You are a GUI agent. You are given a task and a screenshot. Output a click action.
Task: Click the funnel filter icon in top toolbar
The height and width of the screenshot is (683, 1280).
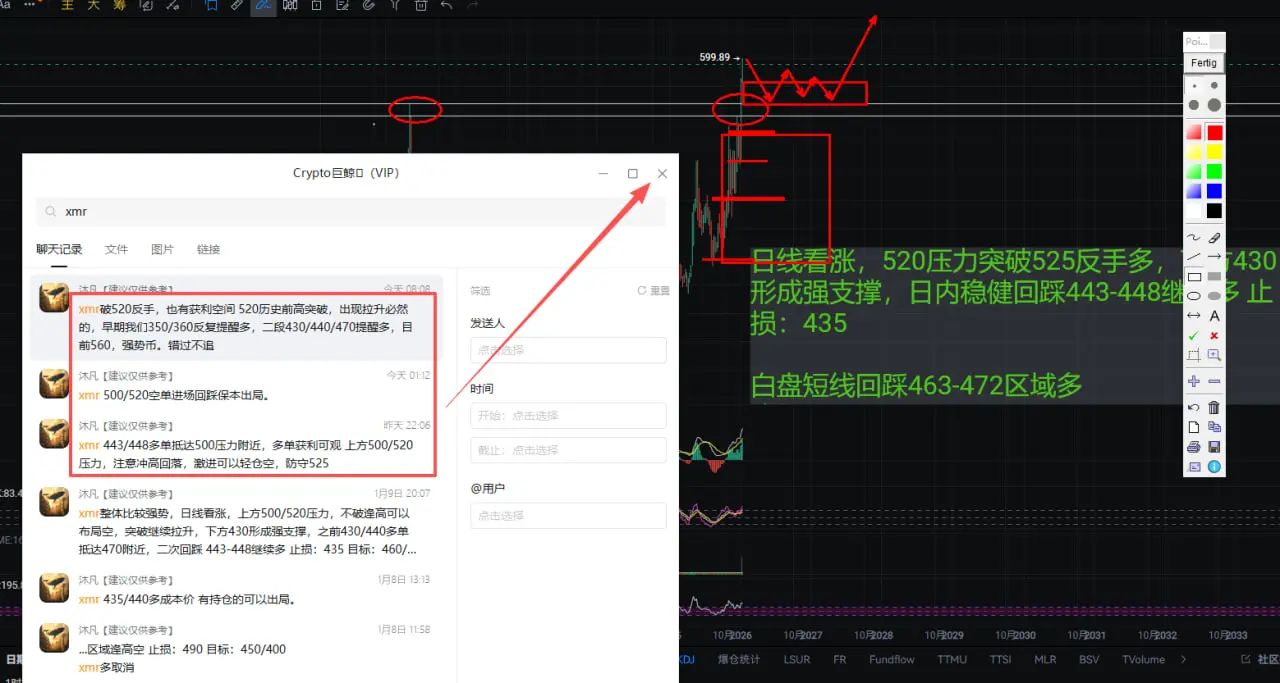[x=394, y=6]
